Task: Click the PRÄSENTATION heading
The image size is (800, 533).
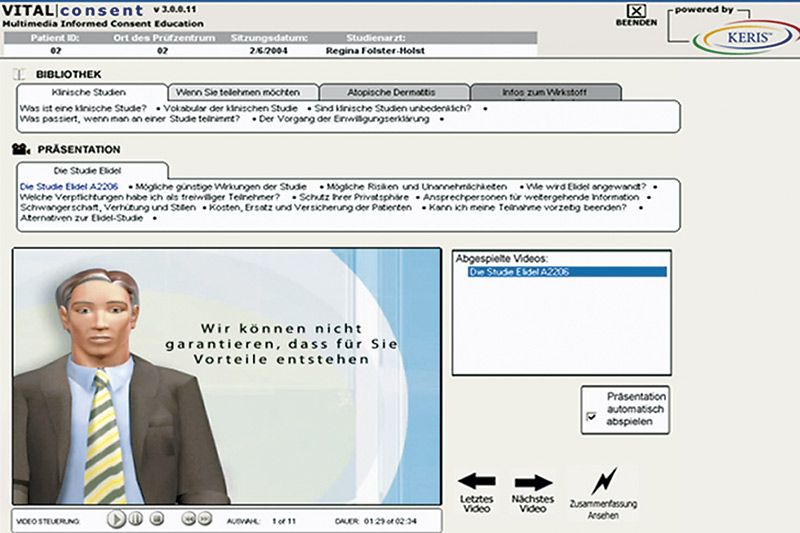Action: (79, 149)
